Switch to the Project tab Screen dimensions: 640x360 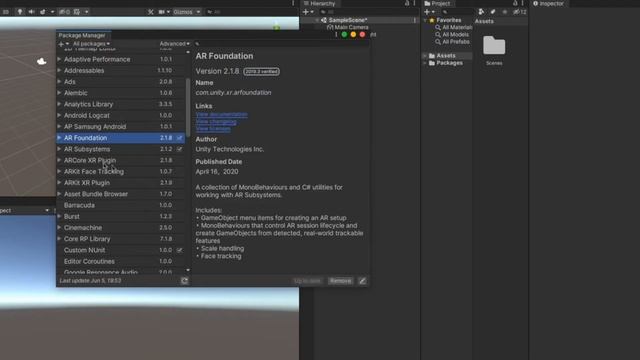[x=437, y=4]
